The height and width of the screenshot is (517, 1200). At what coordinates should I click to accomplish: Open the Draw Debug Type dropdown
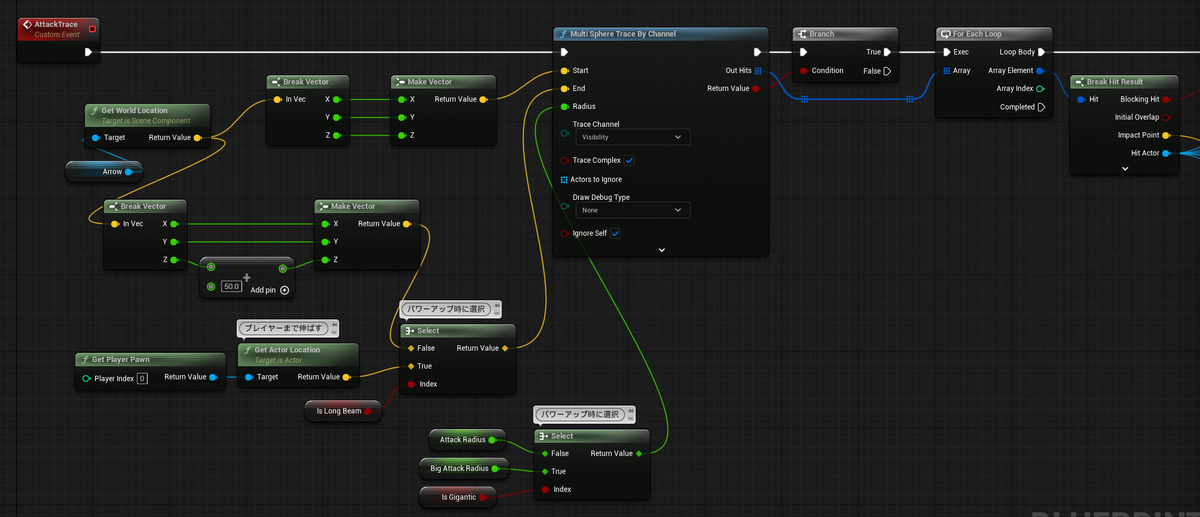click(631, 210)
